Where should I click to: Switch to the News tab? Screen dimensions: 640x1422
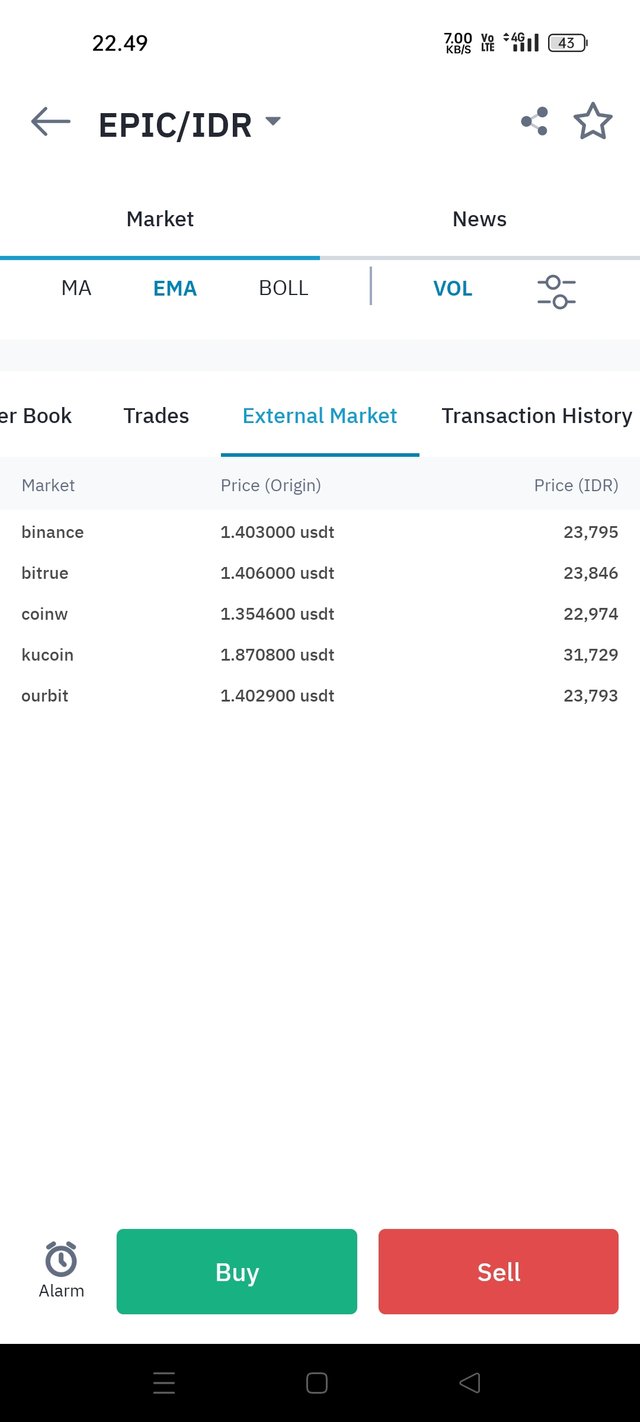(480, 219)
